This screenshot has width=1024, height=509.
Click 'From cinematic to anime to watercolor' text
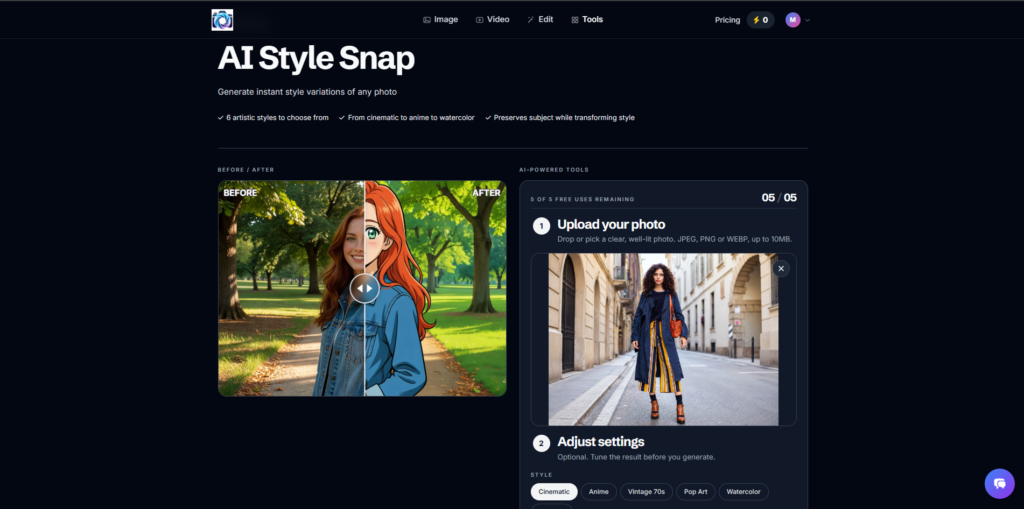coord(411,118)
